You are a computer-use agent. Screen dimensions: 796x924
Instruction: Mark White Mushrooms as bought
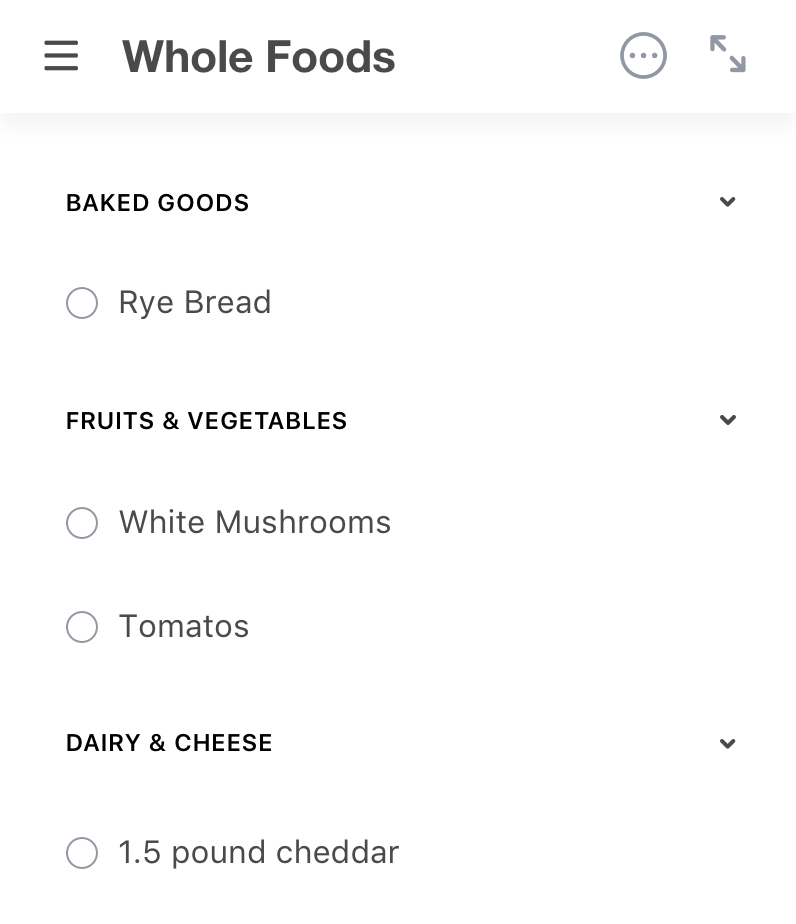click(x=82, y=523)
